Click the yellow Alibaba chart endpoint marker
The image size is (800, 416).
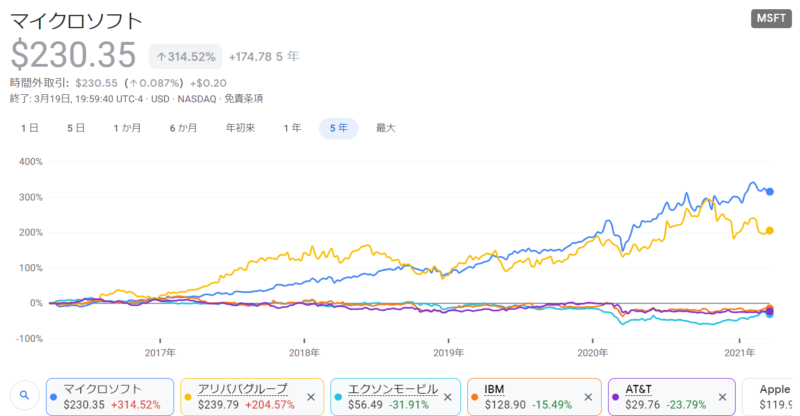(770, 231)
